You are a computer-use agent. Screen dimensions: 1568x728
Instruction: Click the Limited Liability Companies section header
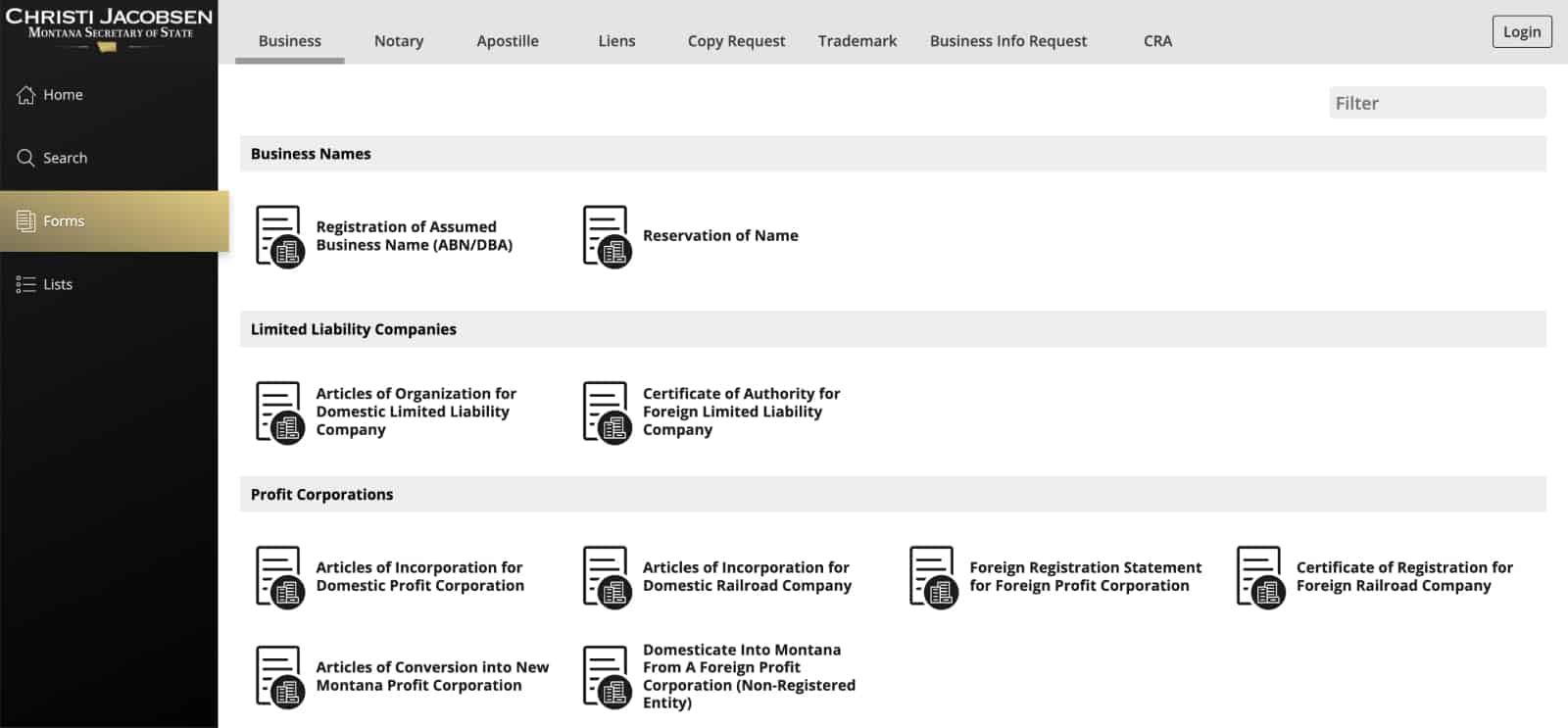(x=893, y=329)
